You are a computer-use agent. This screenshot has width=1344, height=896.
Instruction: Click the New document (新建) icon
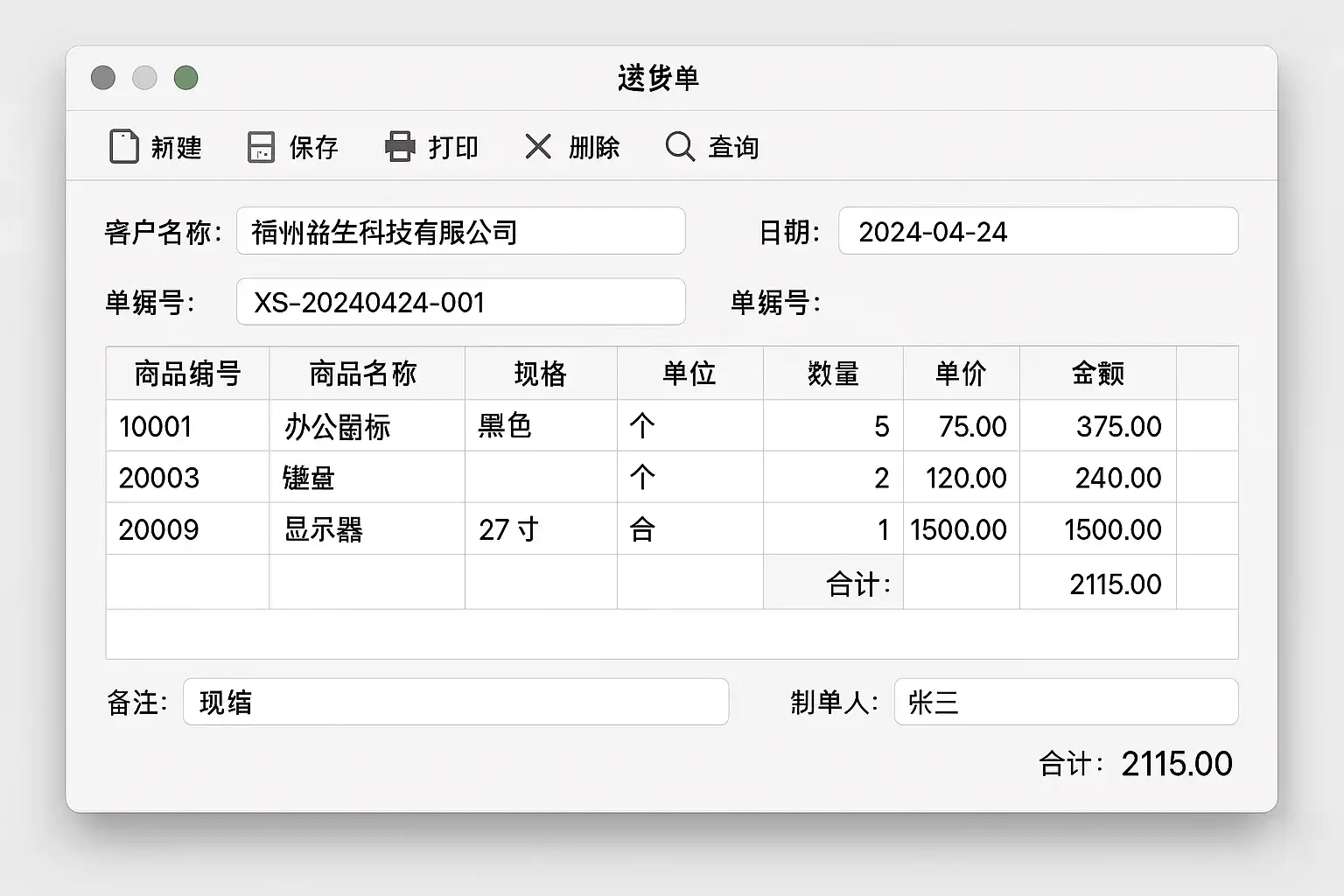[123, 147]
